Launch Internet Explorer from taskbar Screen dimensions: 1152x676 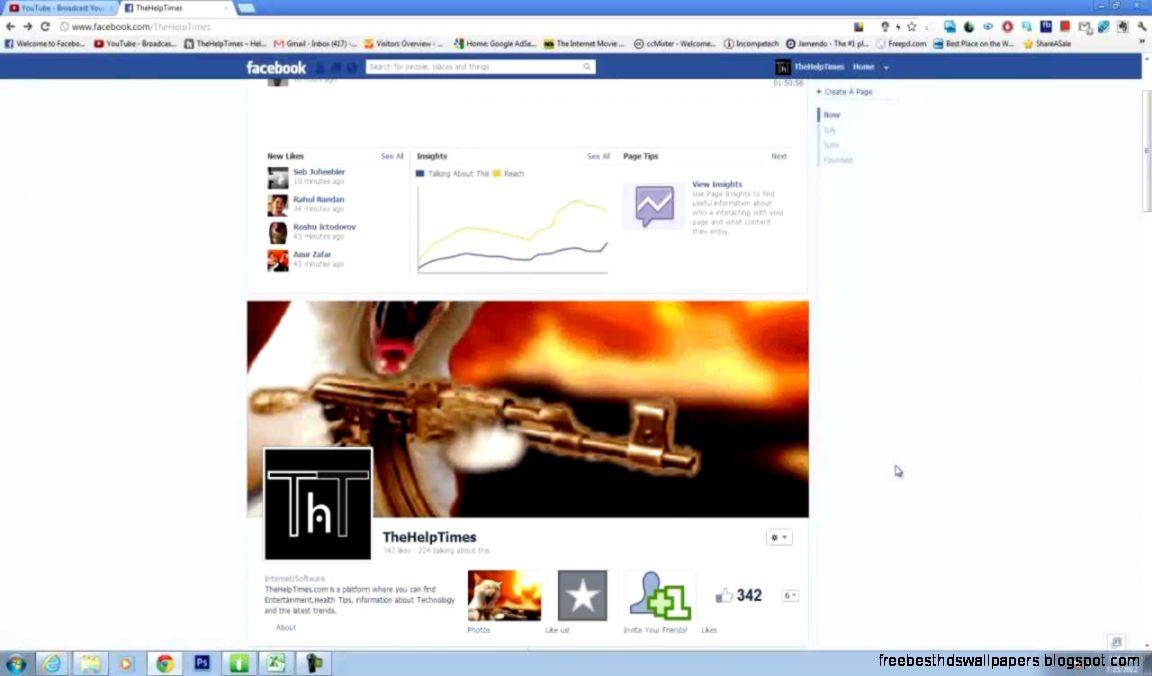[52, 664]
